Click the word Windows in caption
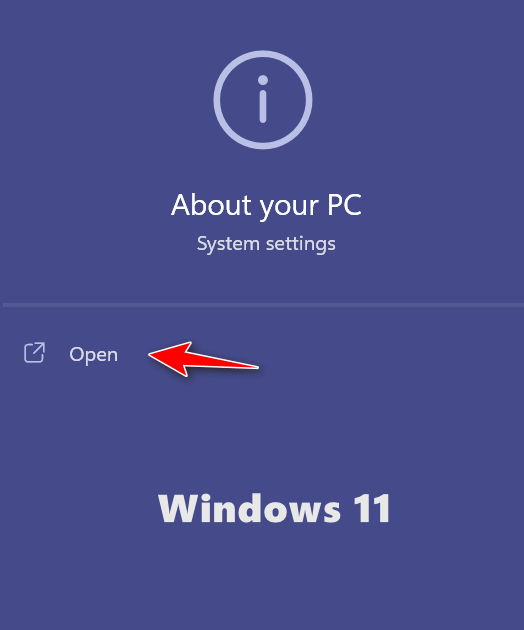Image resolution: width=524 pixels, height=630 pixels. 250,509
